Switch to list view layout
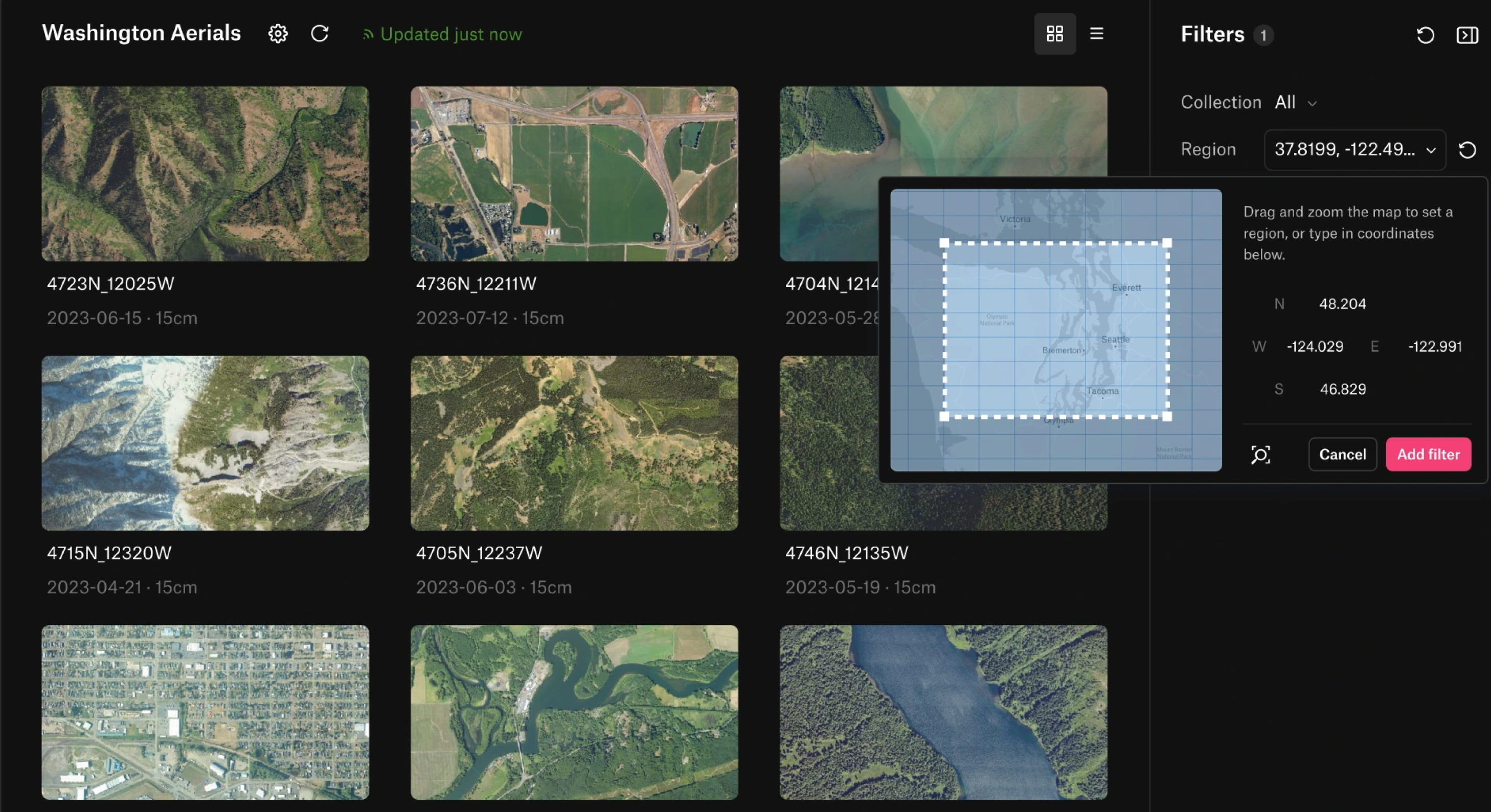 pyautogui.click(x=1096, y=34)
